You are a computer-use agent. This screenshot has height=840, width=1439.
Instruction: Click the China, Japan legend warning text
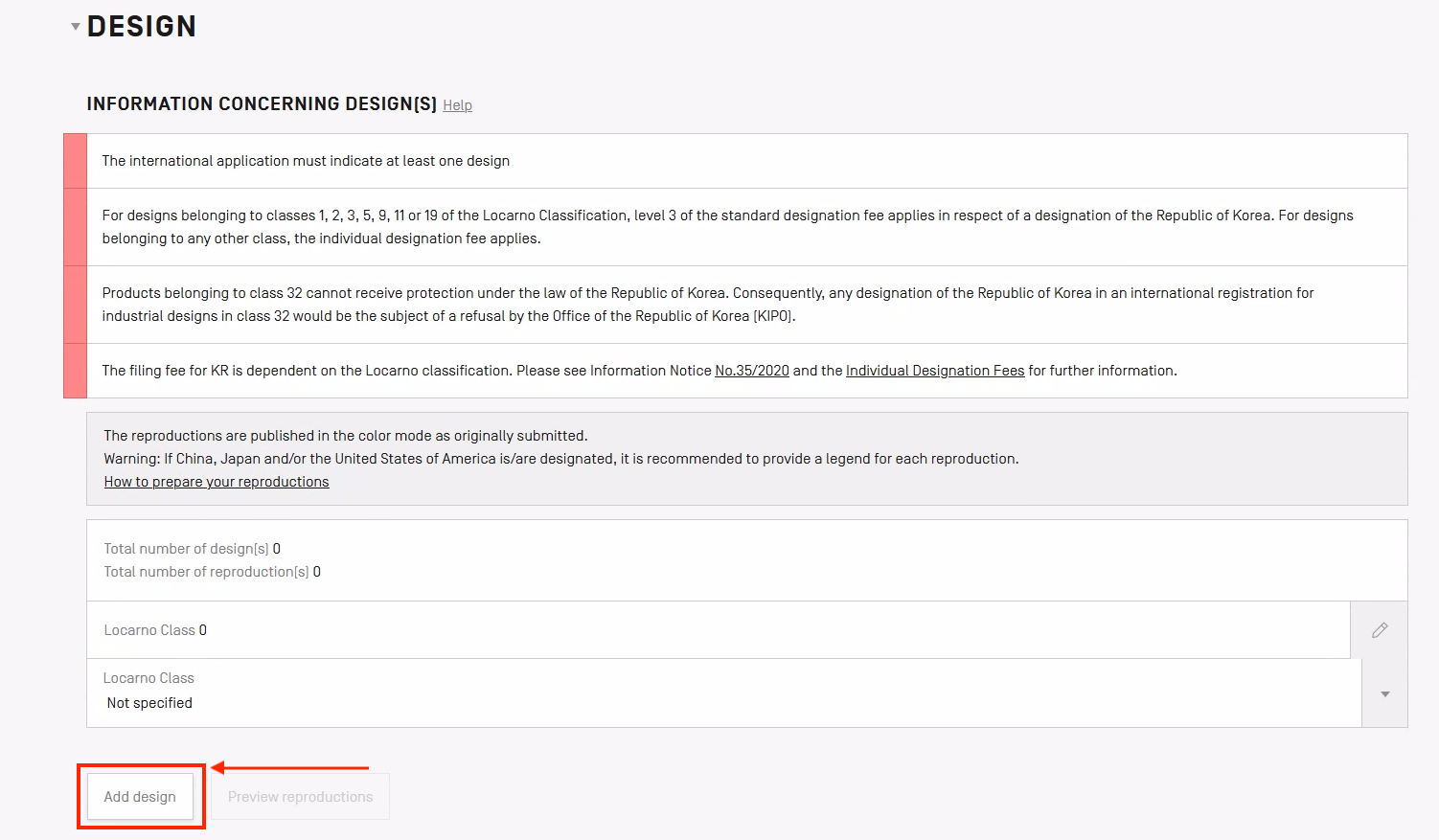point(560,459)
